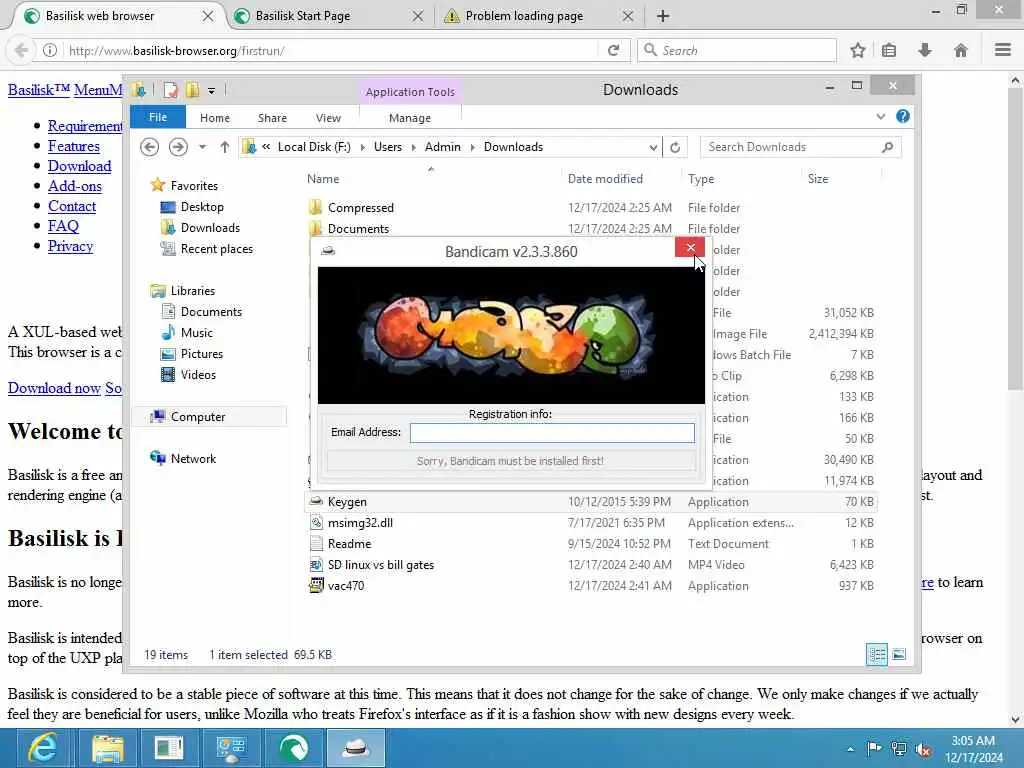Viewport: 1024px width, 768px height.
Task: Click the browser back arrow button
Action: 21,50
